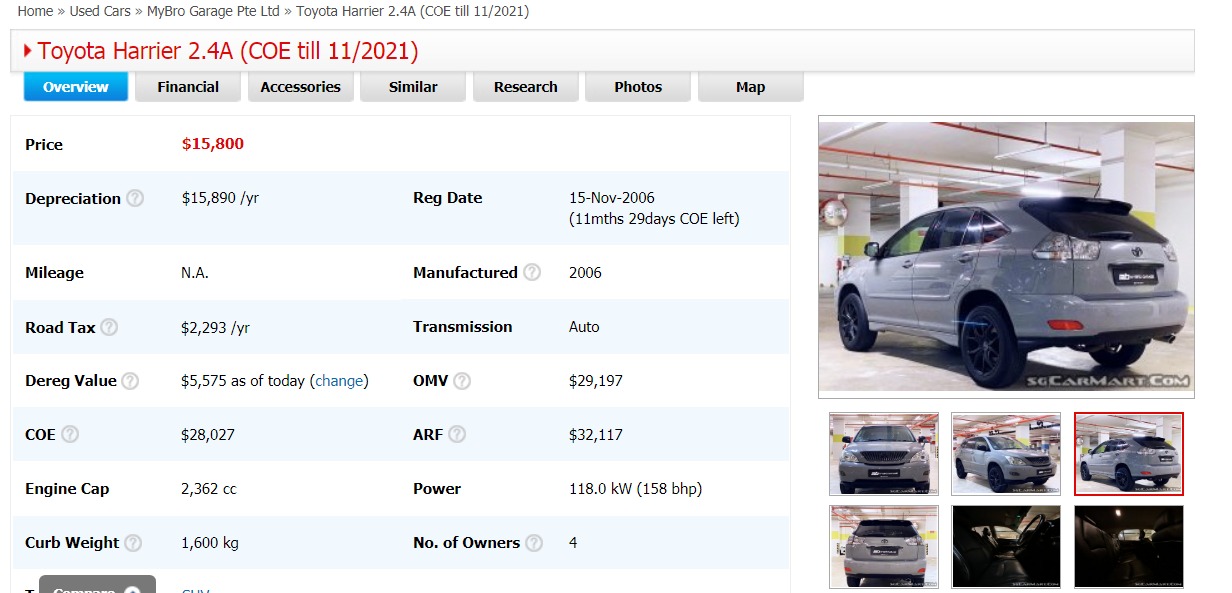
Task: Go to the Map tab
Action: (750, 87)
